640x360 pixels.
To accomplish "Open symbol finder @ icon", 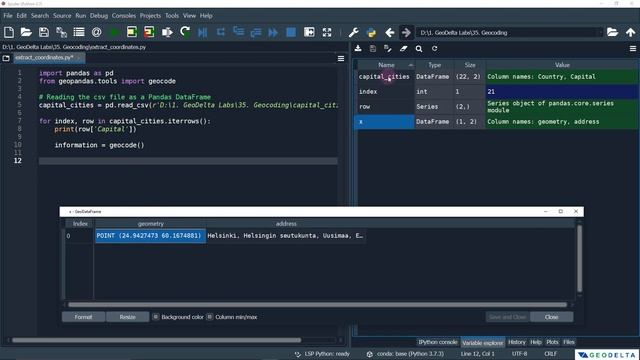I will [97, 32].
